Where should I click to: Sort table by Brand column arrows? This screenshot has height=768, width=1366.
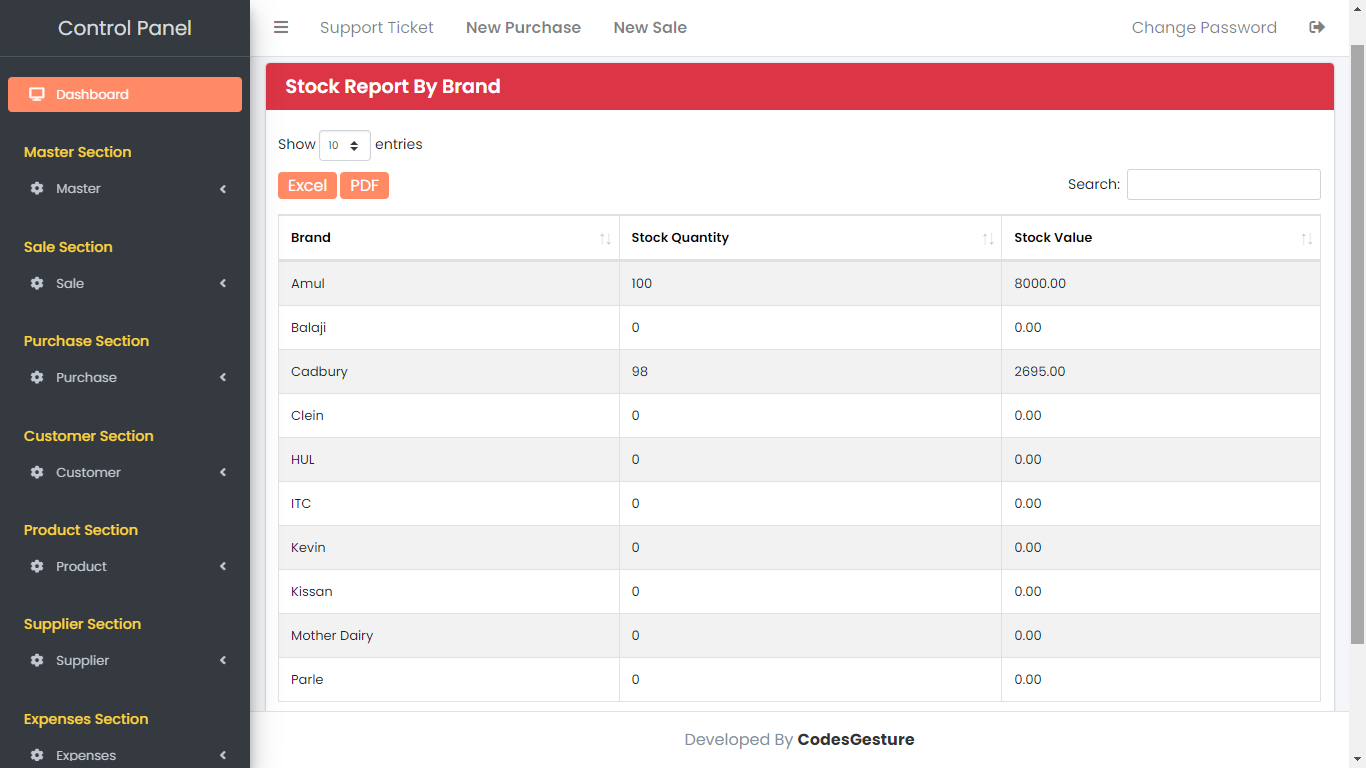[x=605, y=238]
